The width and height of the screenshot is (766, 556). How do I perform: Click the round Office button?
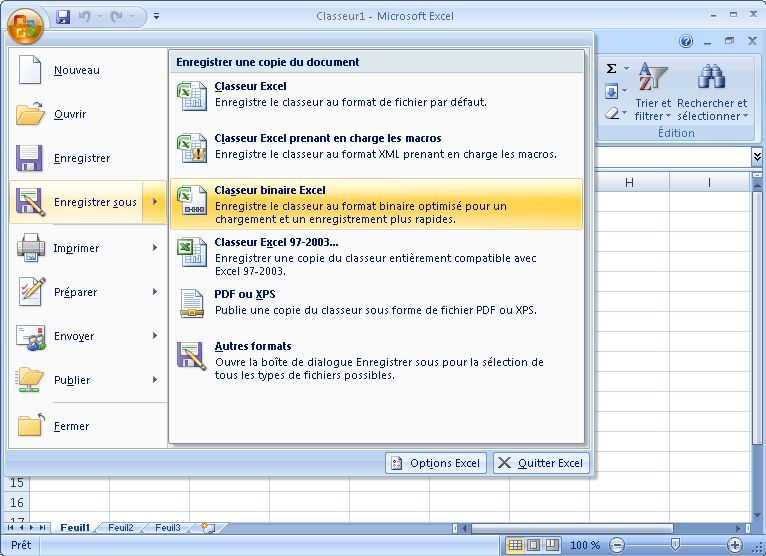click(x=22, y=24)
